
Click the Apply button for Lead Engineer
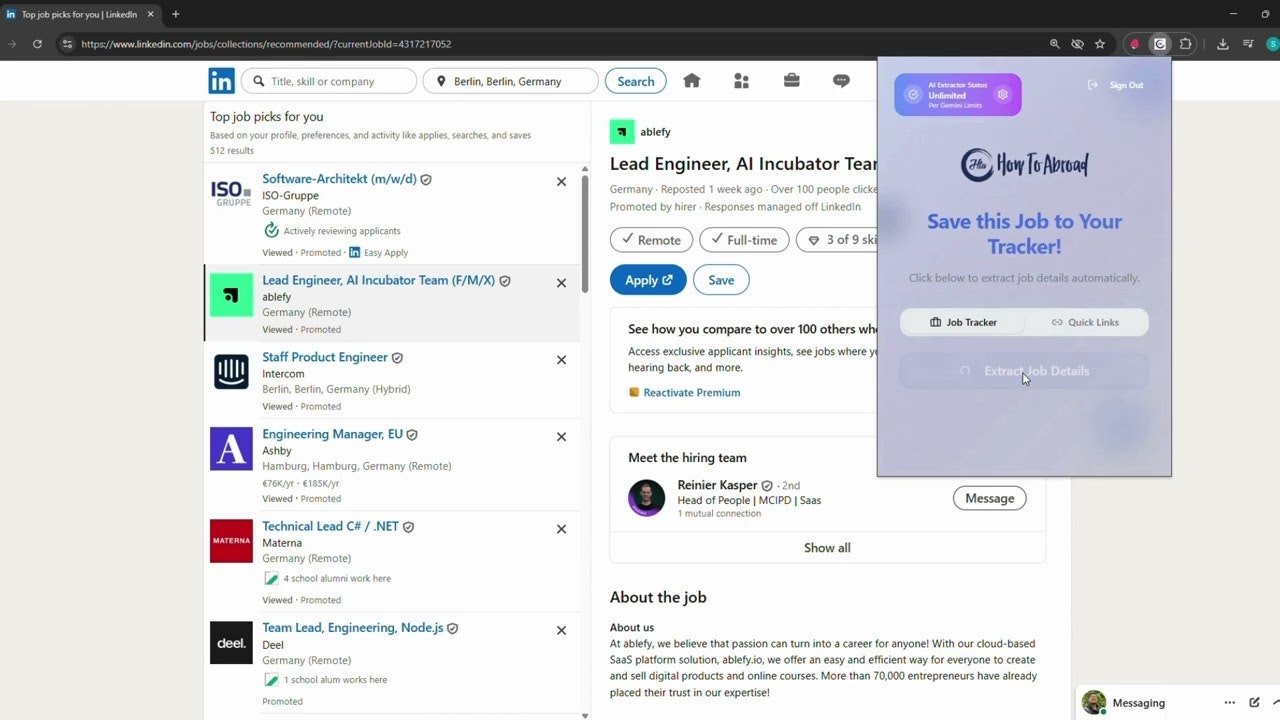pos(647,279)
